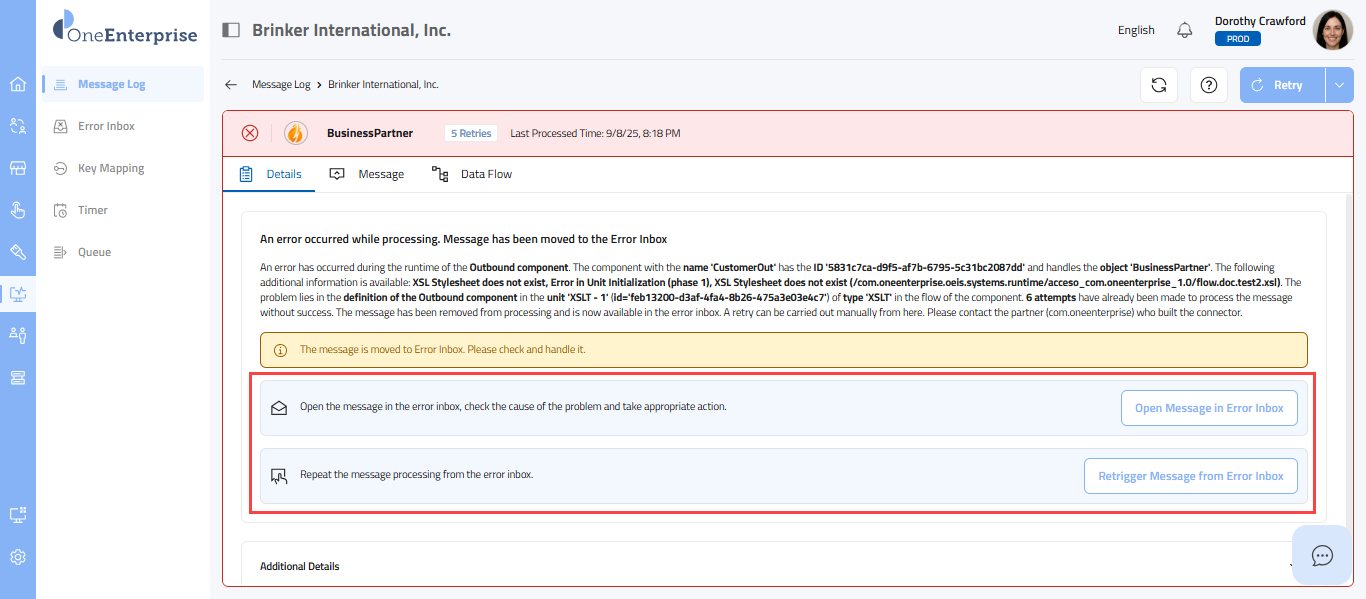Click the notification bell icon
The width and height of the screenshot is (1366, 599).
(1185, 30)
